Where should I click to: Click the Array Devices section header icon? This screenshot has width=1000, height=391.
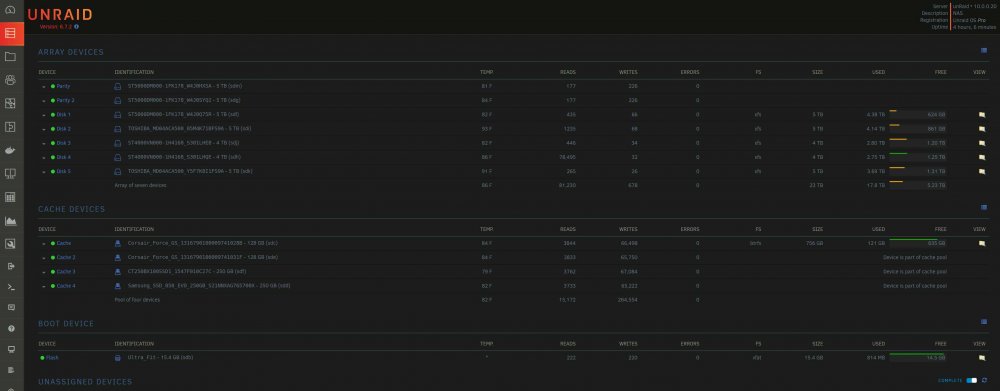pos(984,50)
